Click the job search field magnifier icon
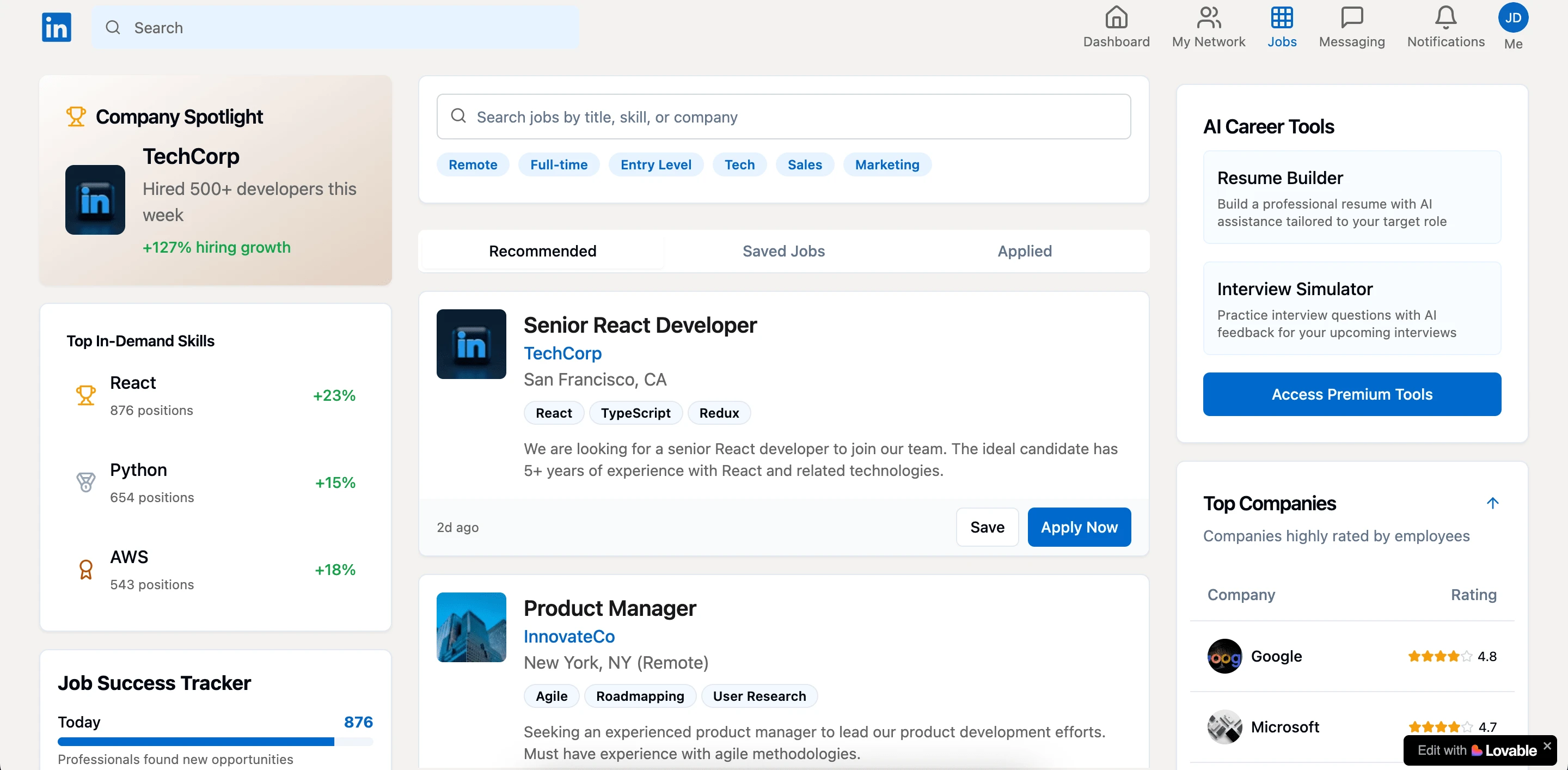Image resolution: width=1568 pixels, height=770 pixels. pos(458,115)
